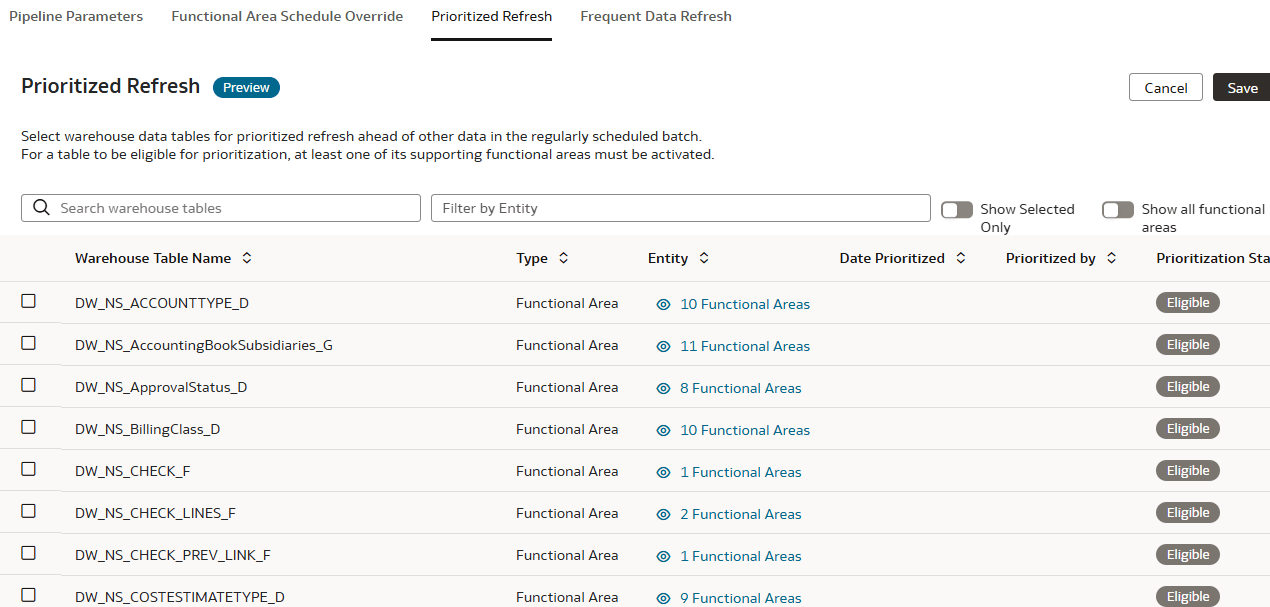Select DW_NS_AccountingBookSubsidiaries_G checkbox

(29, 343)
